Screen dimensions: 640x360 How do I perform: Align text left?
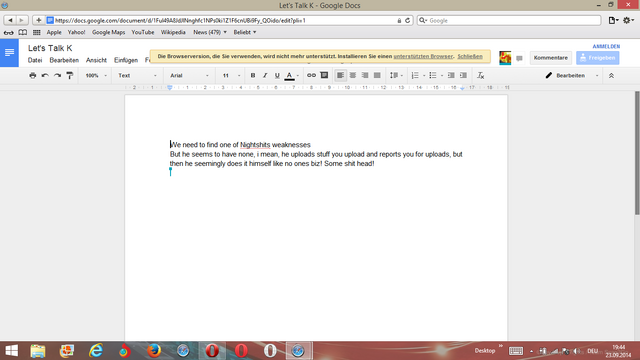(340, 76)
